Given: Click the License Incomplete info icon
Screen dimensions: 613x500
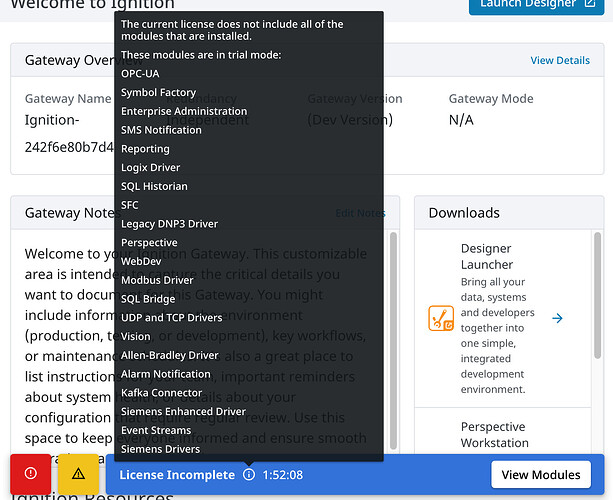Looking at the screenshot, I should pyautogui.click(x=249, y=475).
